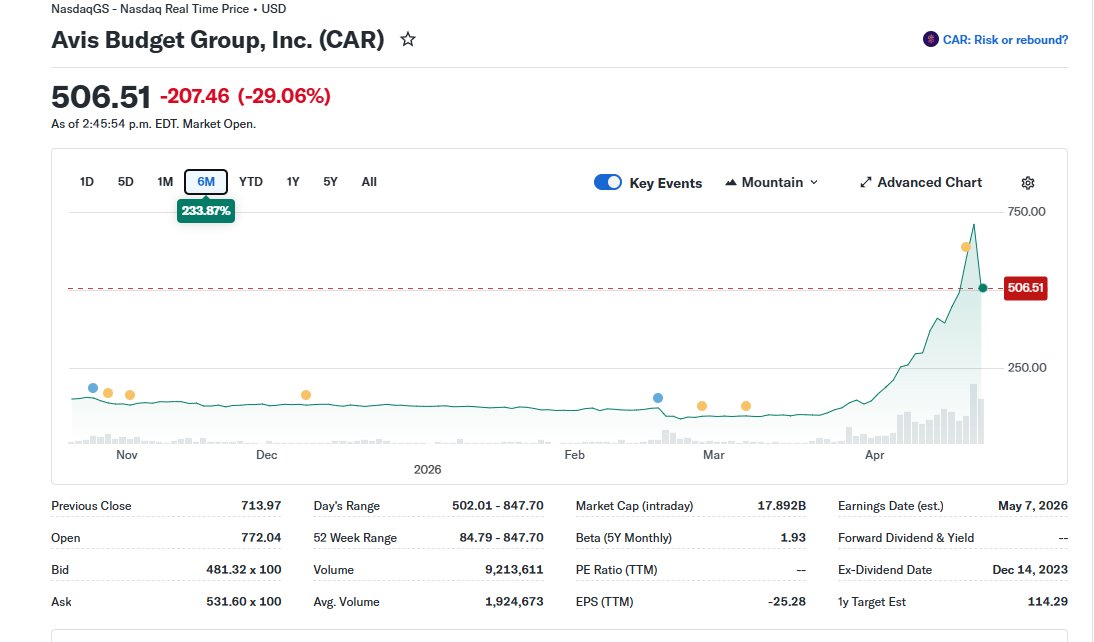The width and height of the screenshot is (1094, 642).
Task: Select the YTD time range
Action: coord(250,182)
